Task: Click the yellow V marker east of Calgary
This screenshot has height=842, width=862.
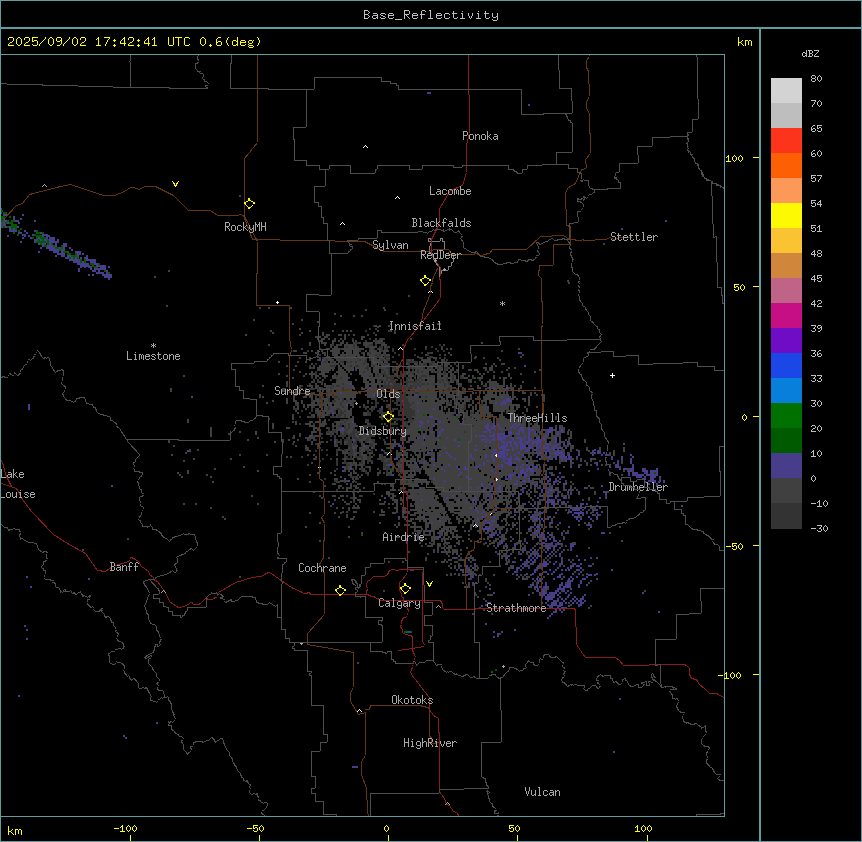Action: [429, 584]
